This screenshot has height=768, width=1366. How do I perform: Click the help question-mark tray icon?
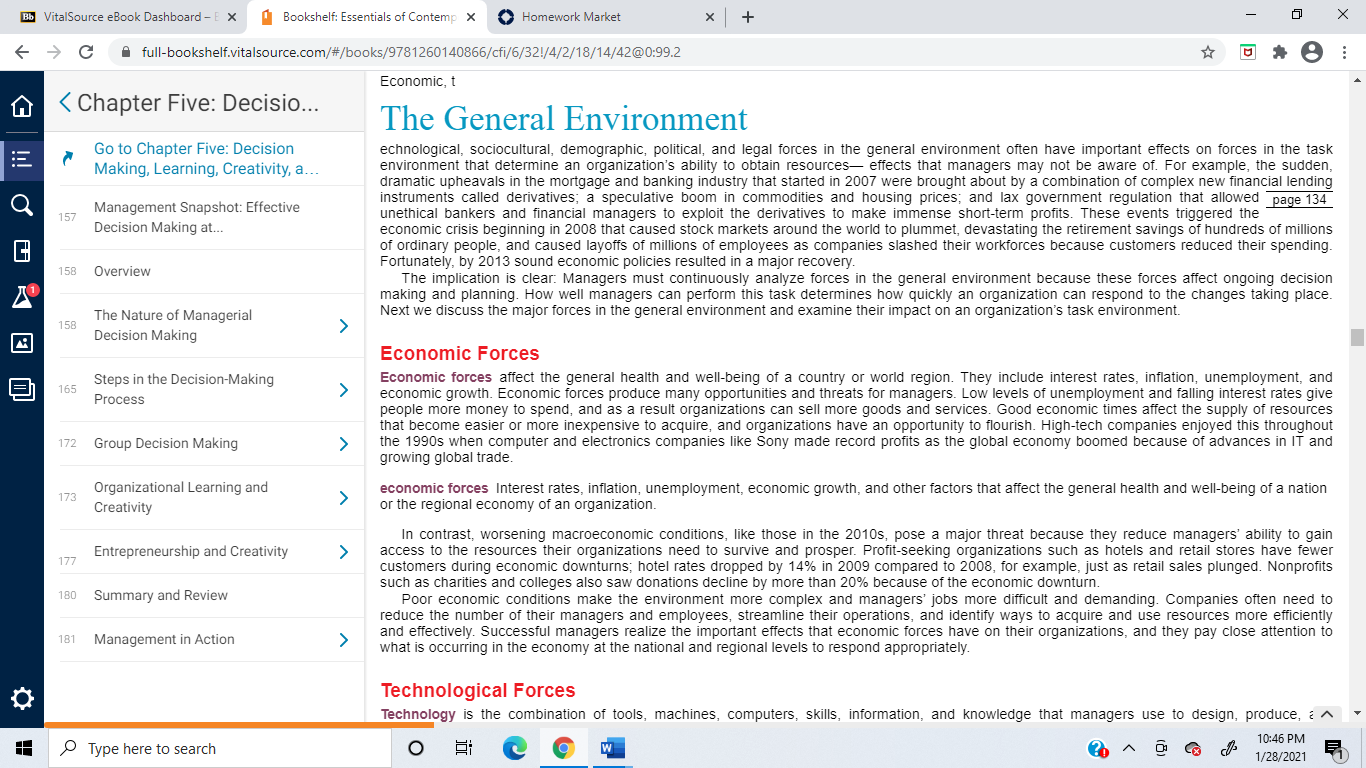[x=1098, y=748]
